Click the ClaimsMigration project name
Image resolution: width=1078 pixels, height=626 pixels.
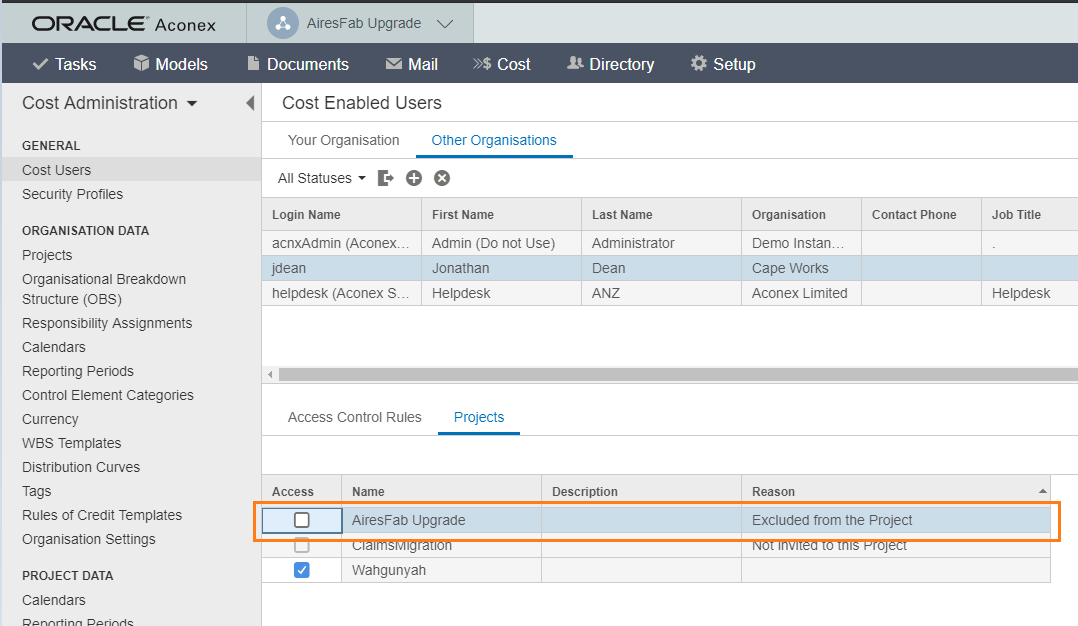402,546
